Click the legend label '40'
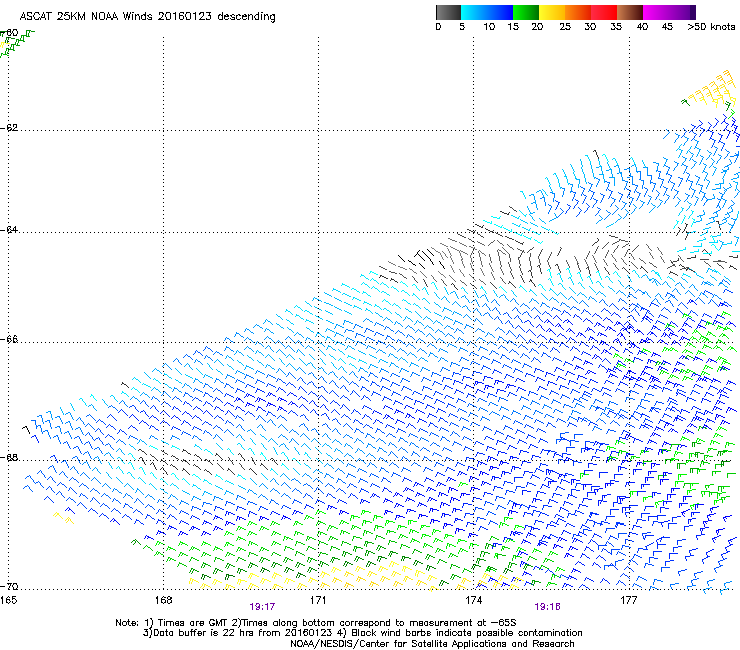740x650 pixels. coord(642,27)
